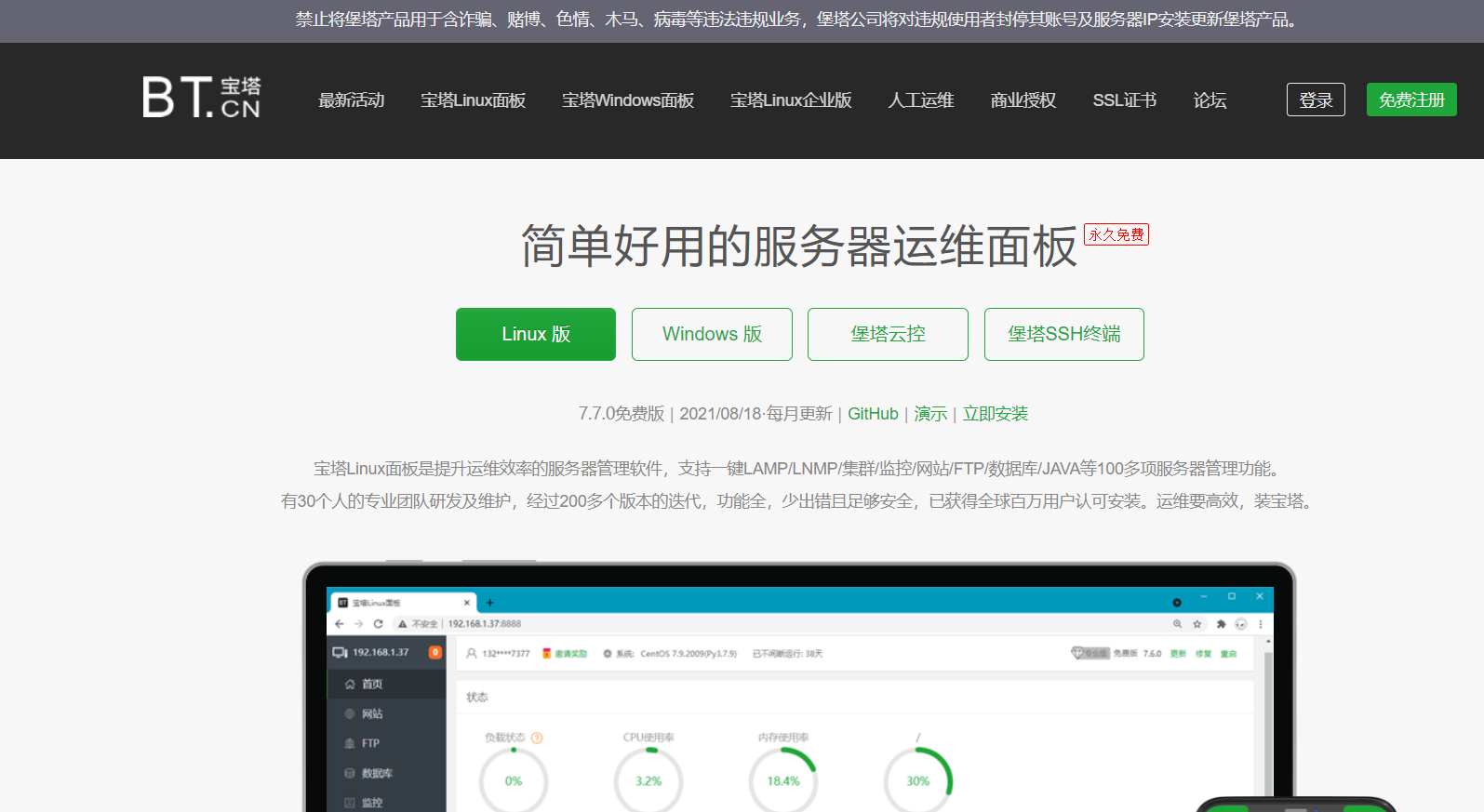
Task: Click the 3.2% CPU usage gauge
Action: 648,780
